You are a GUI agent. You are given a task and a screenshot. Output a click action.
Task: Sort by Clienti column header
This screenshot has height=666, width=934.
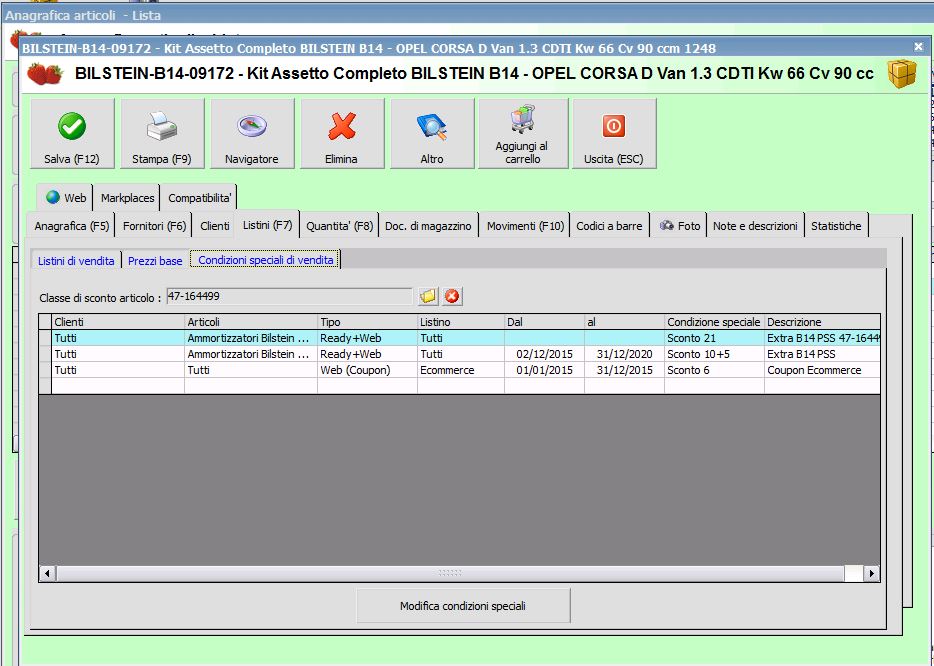click(x=118, y=322)
